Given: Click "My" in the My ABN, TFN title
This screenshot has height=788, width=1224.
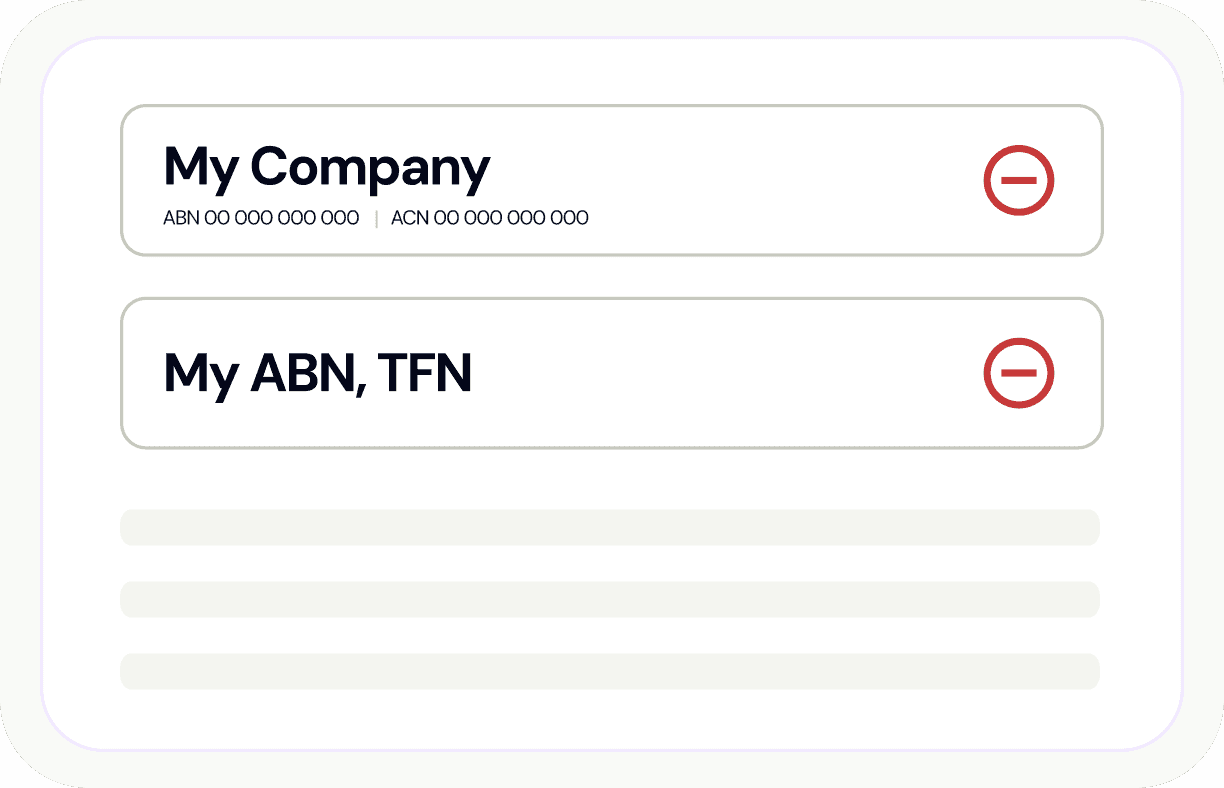Looking at the screenshot, I should pyautogui.click(x=200, y=373).
